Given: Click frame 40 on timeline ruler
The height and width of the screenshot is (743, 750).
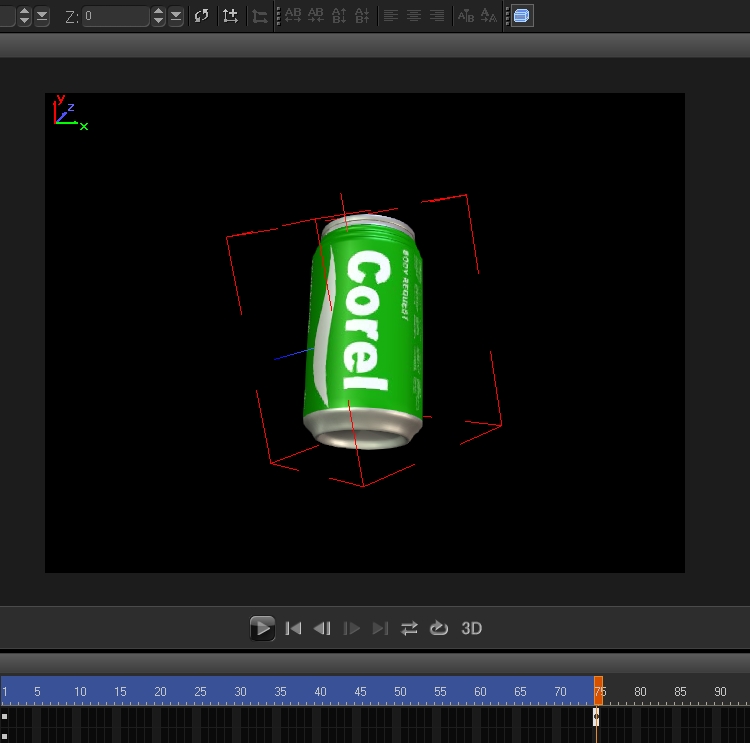Looking at the screenshot, I should 320,692.
